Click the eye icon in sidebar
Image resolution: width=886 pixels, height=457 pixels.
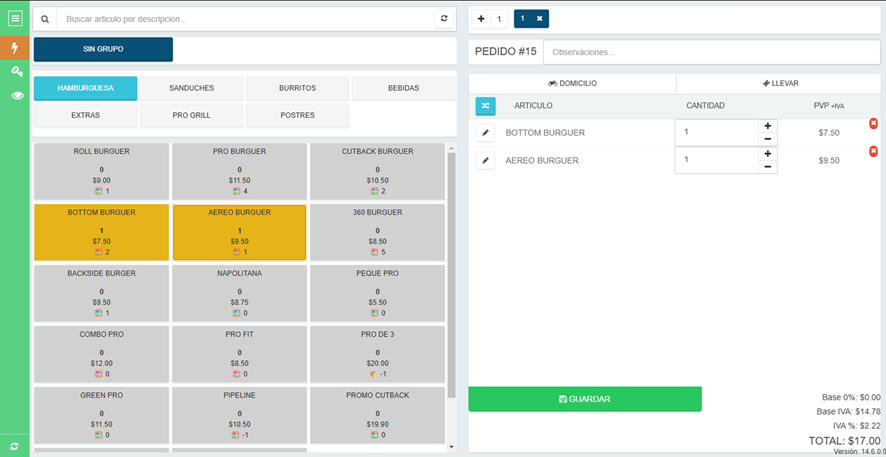18,95
